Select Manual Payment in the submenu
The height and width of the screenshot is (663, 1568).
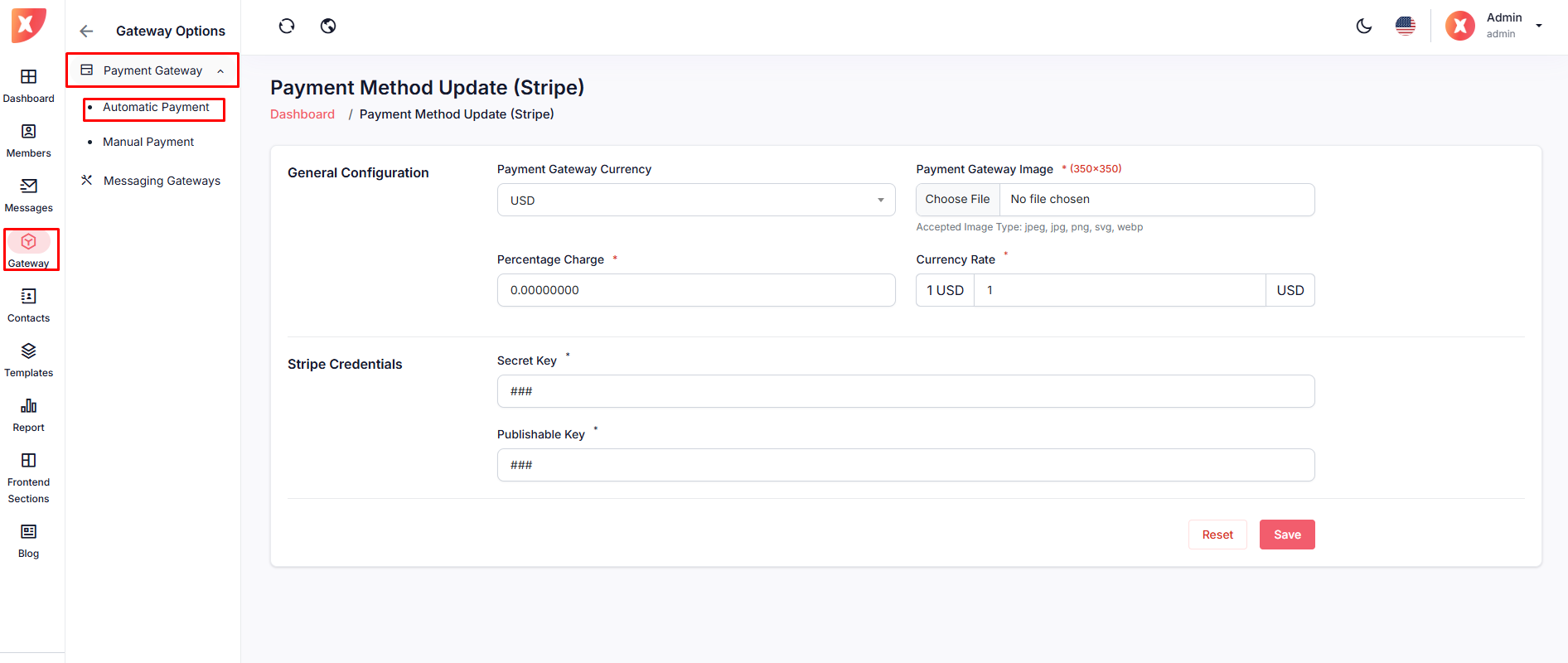pyautogui.click(x=148, y=143)
